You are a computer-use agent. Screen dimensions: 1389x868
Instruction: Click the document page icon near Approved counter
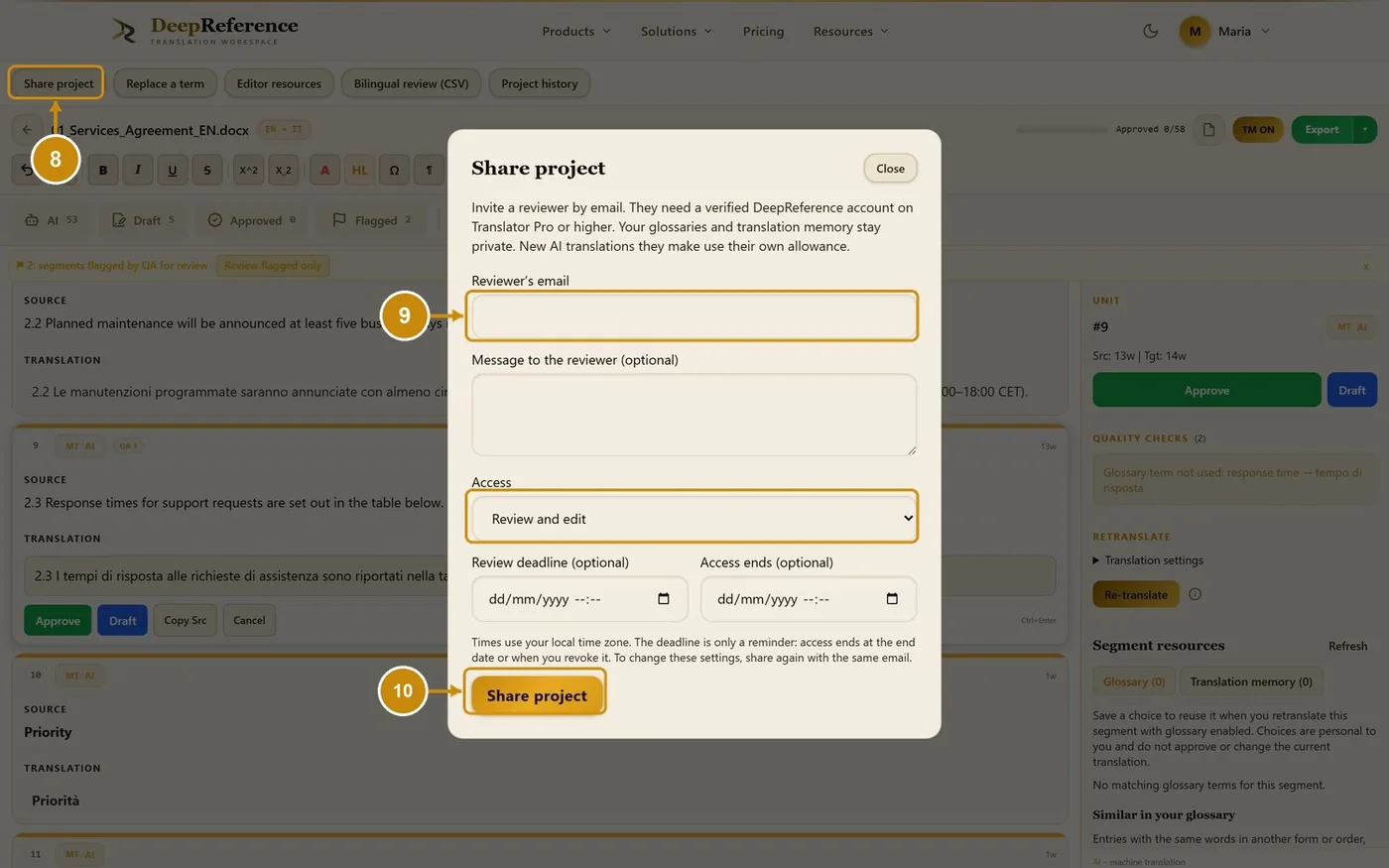[x=1208, y=129]
